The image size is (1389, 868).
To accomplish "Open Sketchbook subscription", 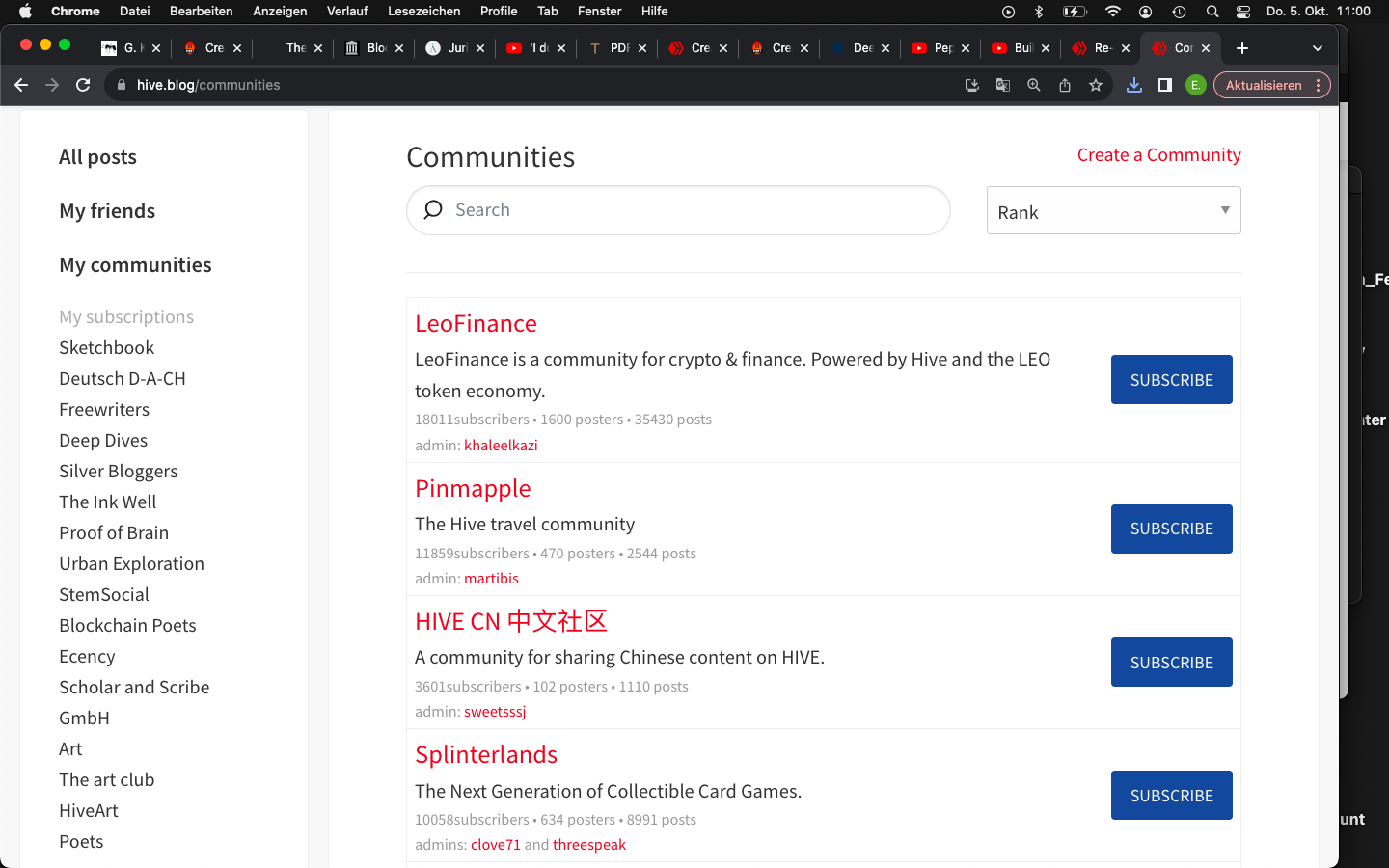I will [106, 348].
